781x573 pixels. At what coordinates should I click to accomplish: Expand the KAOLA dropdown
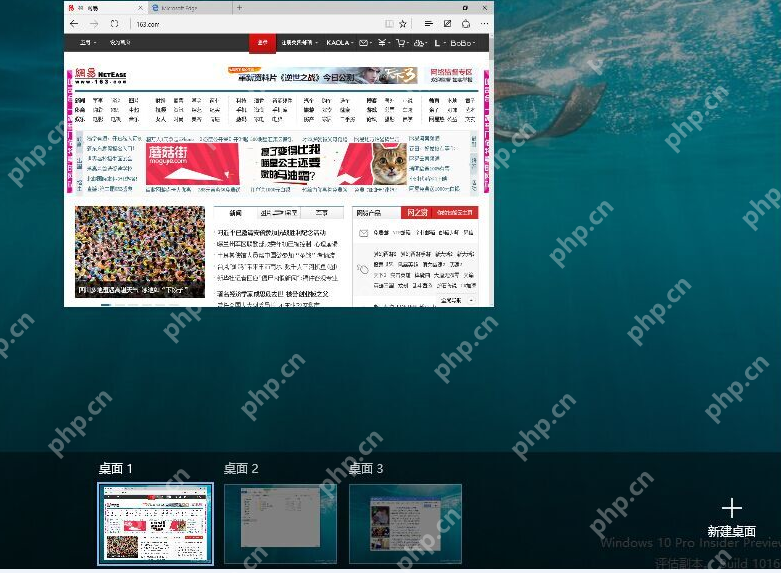340,43
